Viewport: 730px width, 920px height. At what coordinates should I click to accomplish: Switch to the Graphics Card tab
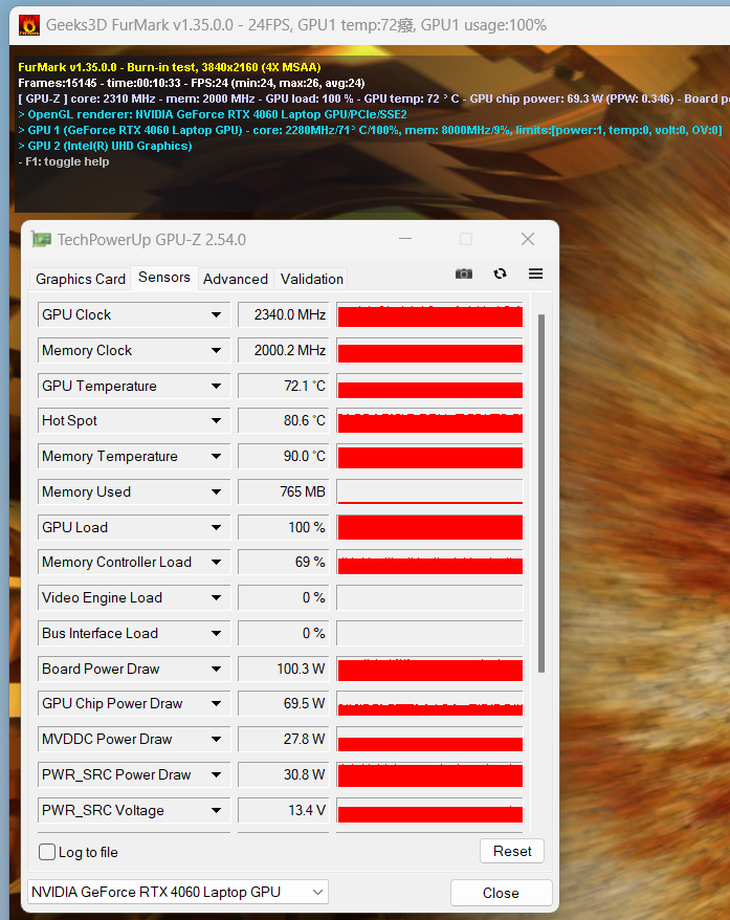click(x=80, y=279)
